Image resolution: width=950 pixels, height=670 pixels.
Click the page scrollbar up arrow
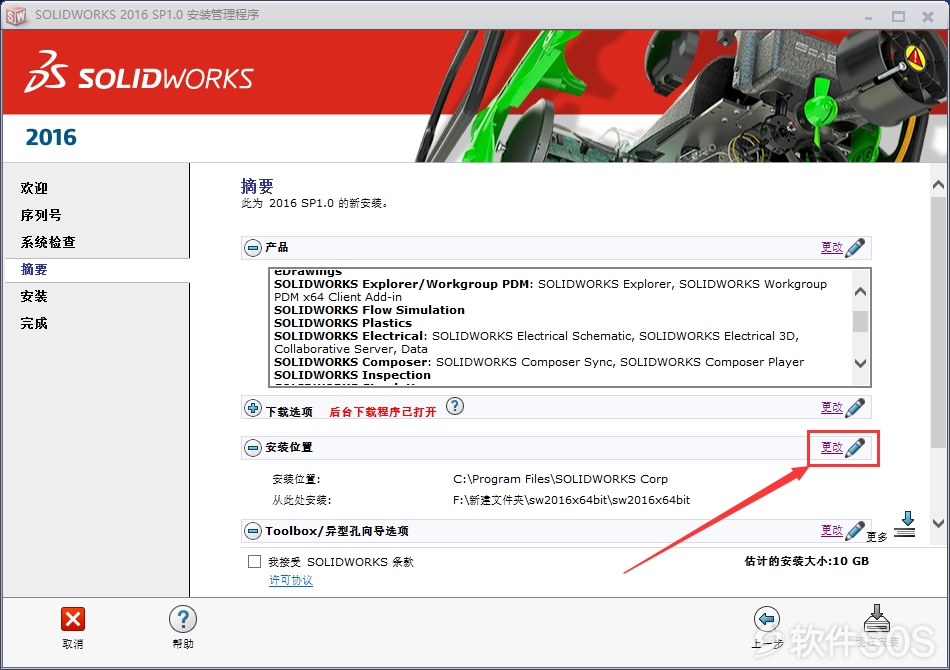938,185
